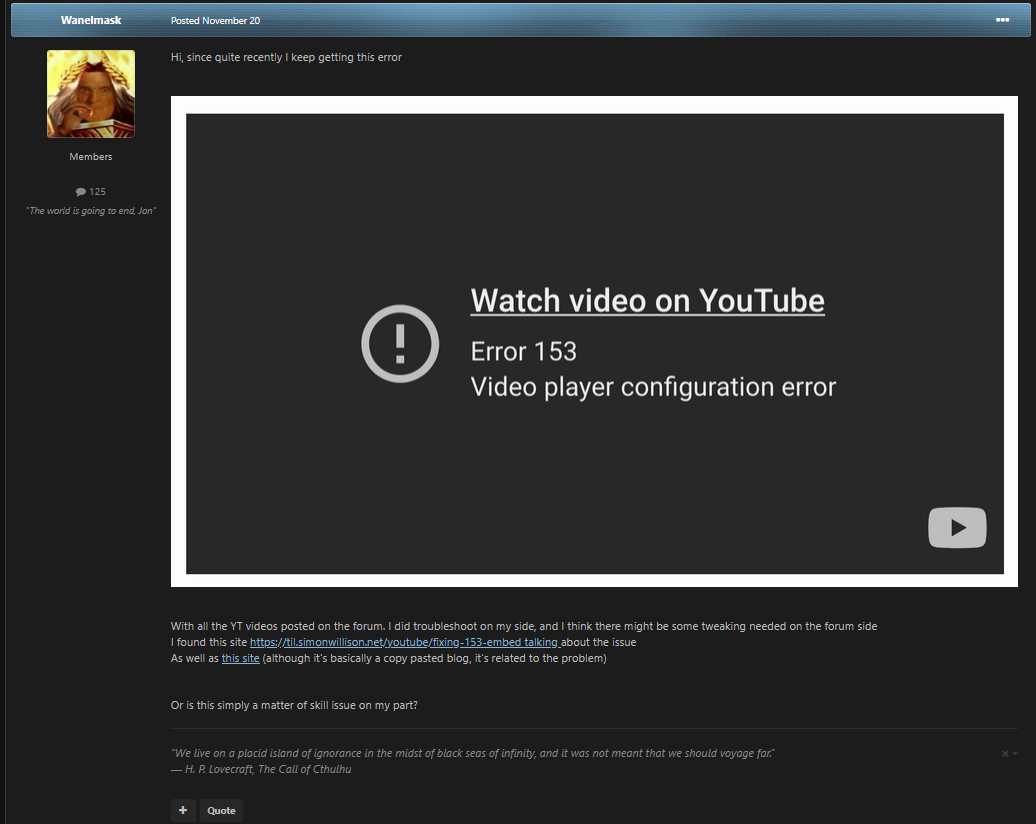
Task: Click the "Error 153" text
Action: [x=523, y=352]
